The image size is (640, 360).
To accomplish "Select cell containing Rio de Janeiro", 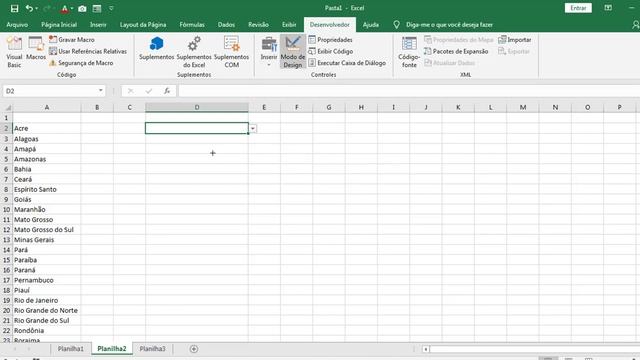I will 47,300.
